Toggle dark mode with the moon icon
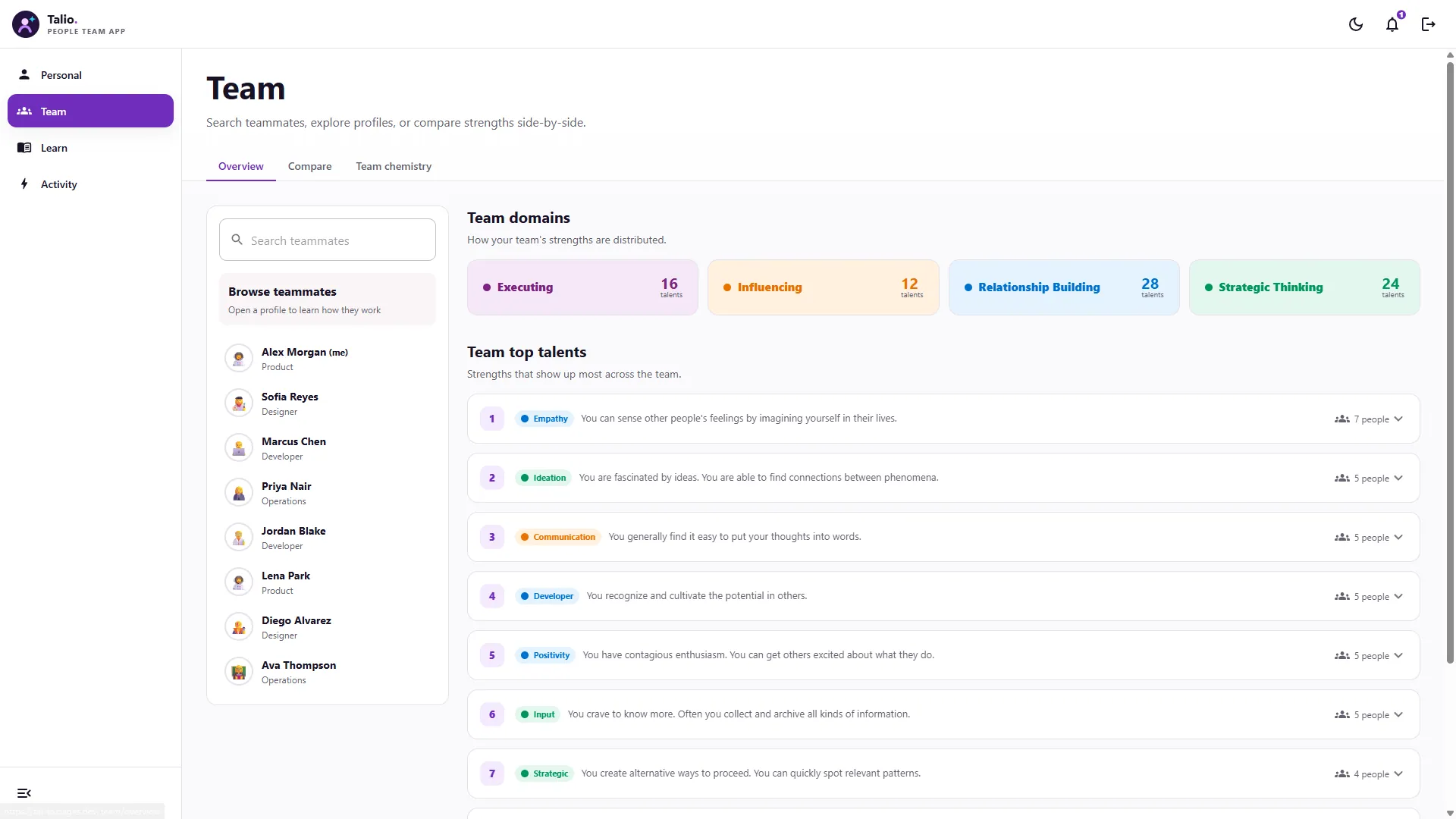1456x819 pixels. [1356, 24]
